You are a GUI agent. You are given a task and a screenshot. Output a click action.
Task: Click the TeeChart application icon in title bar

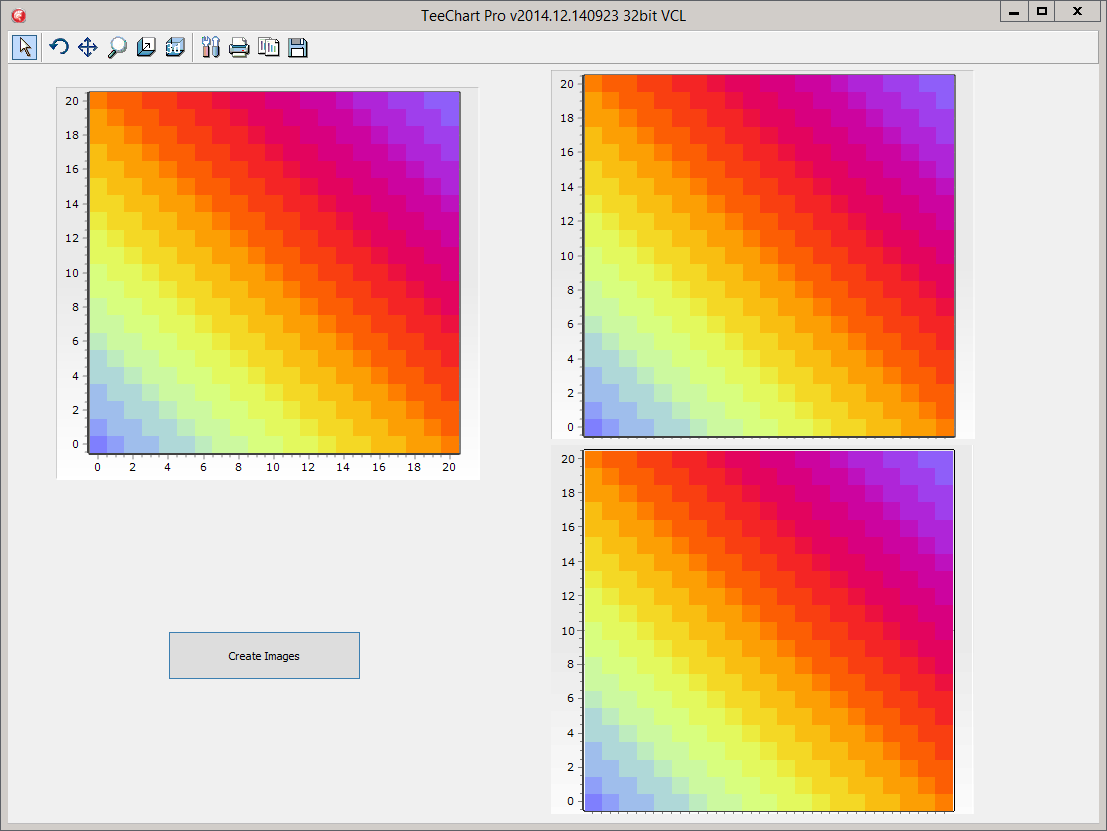tap(18, 16)
